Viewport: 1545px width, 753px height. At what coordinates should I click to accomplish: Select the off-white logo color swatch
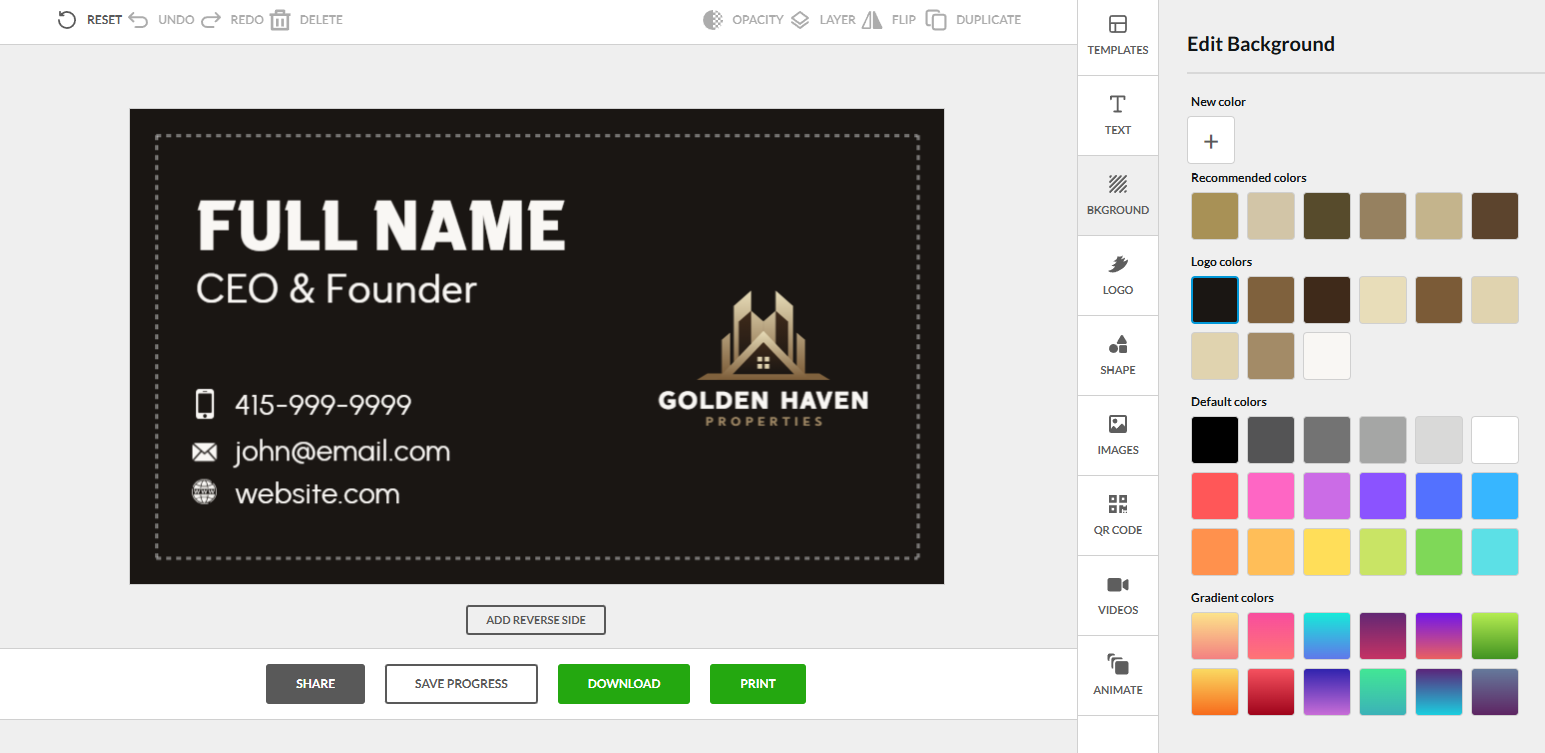[1327, 356]
